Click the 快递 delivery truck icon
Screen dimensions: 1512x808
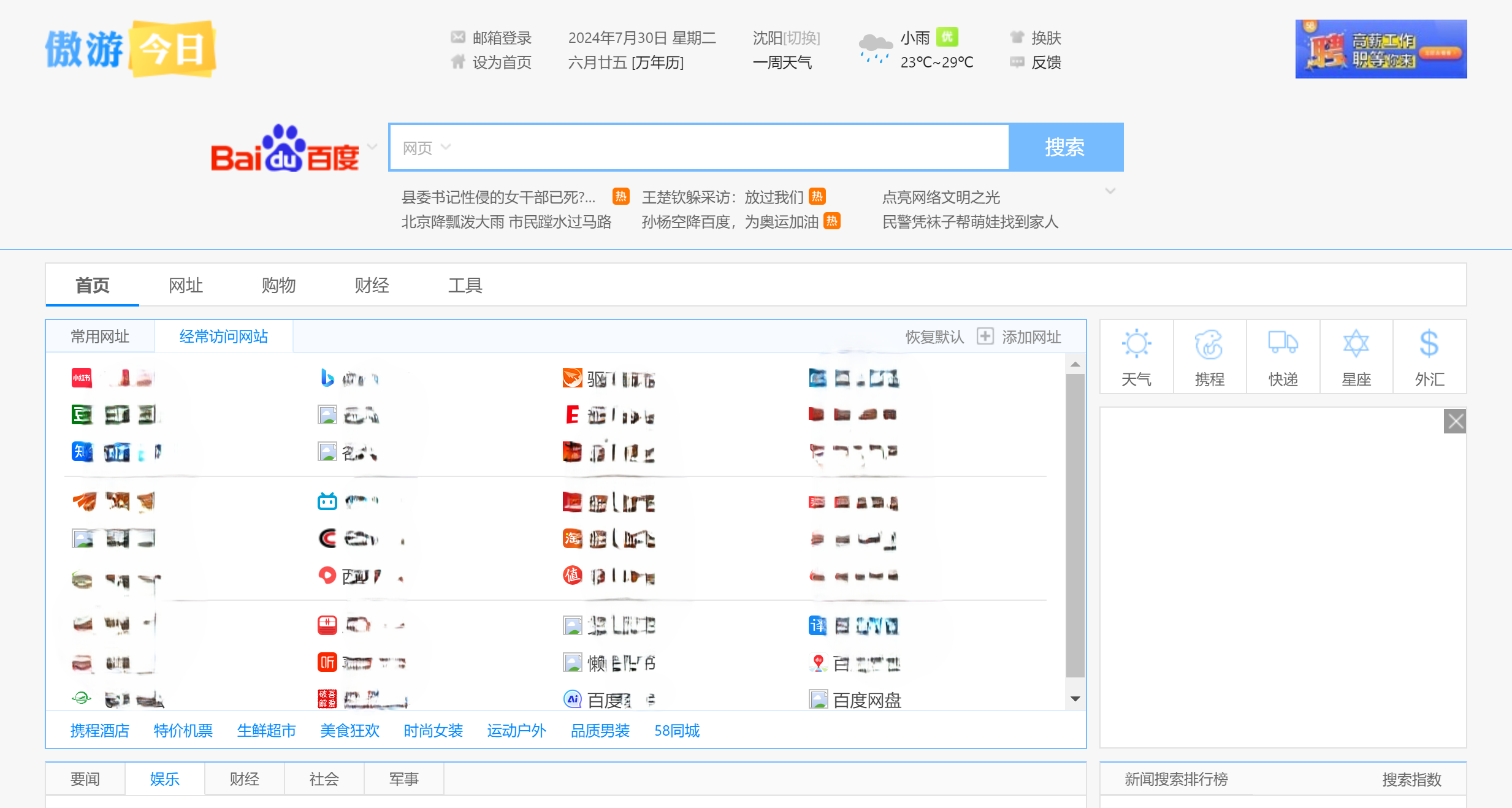[1283, 343]
